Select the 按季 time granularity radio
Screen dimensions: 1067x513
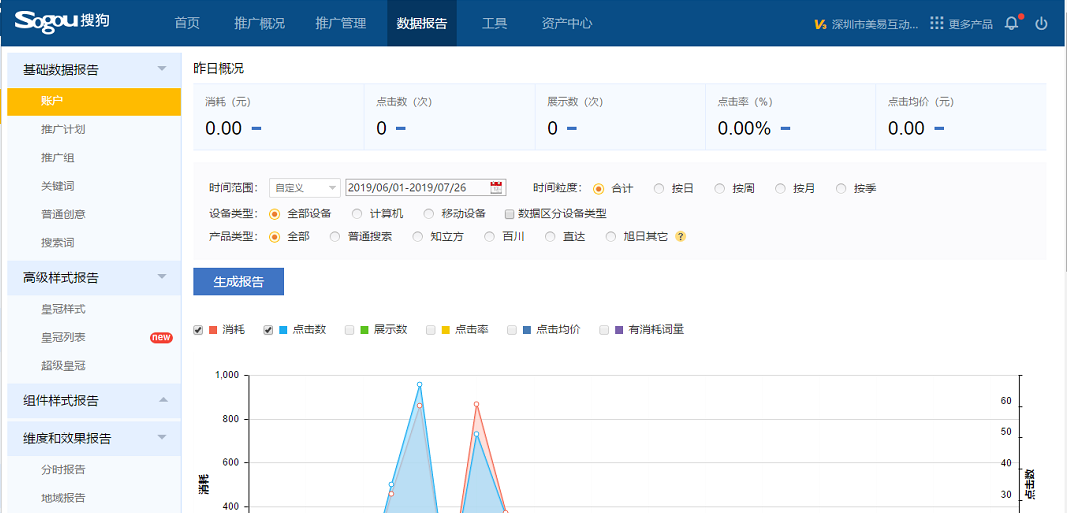point(841,188)
